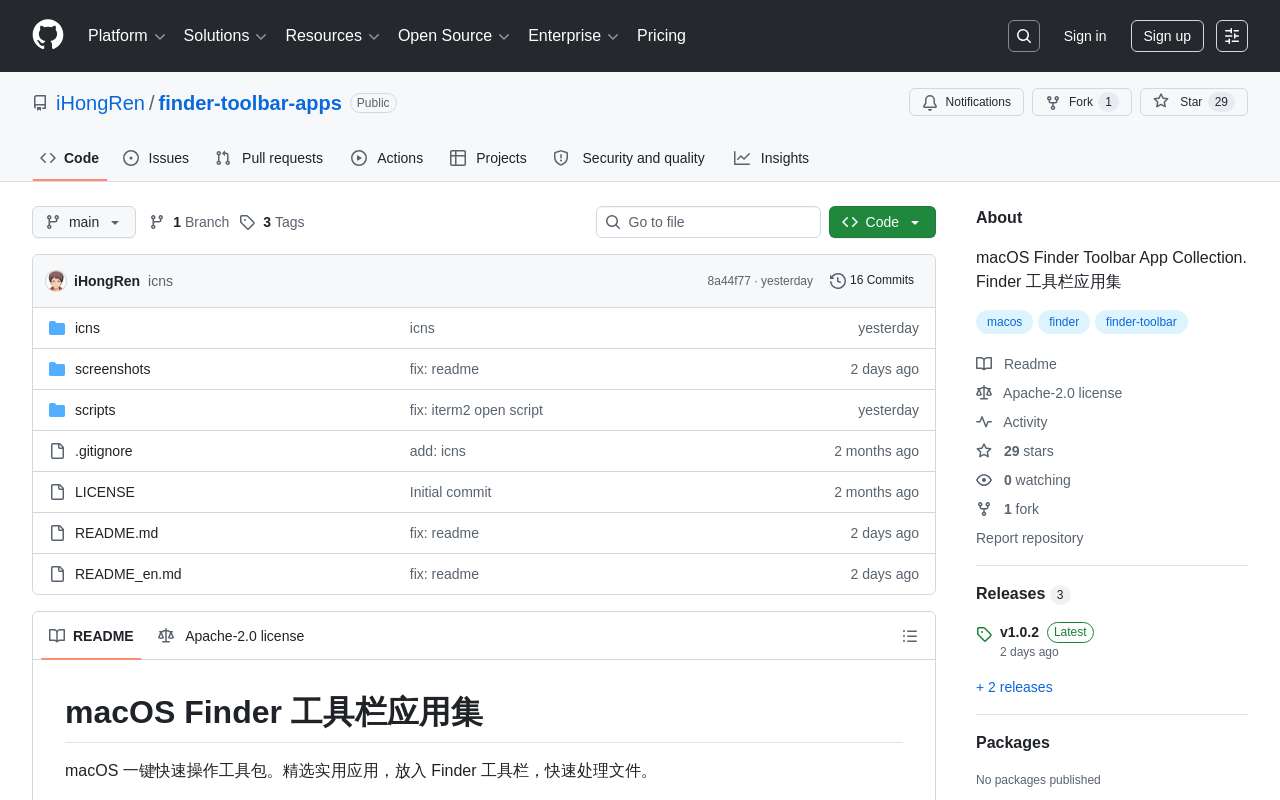1280x800 pixels.
Task: Open the Pricing menu item
Action: (661, 36)
